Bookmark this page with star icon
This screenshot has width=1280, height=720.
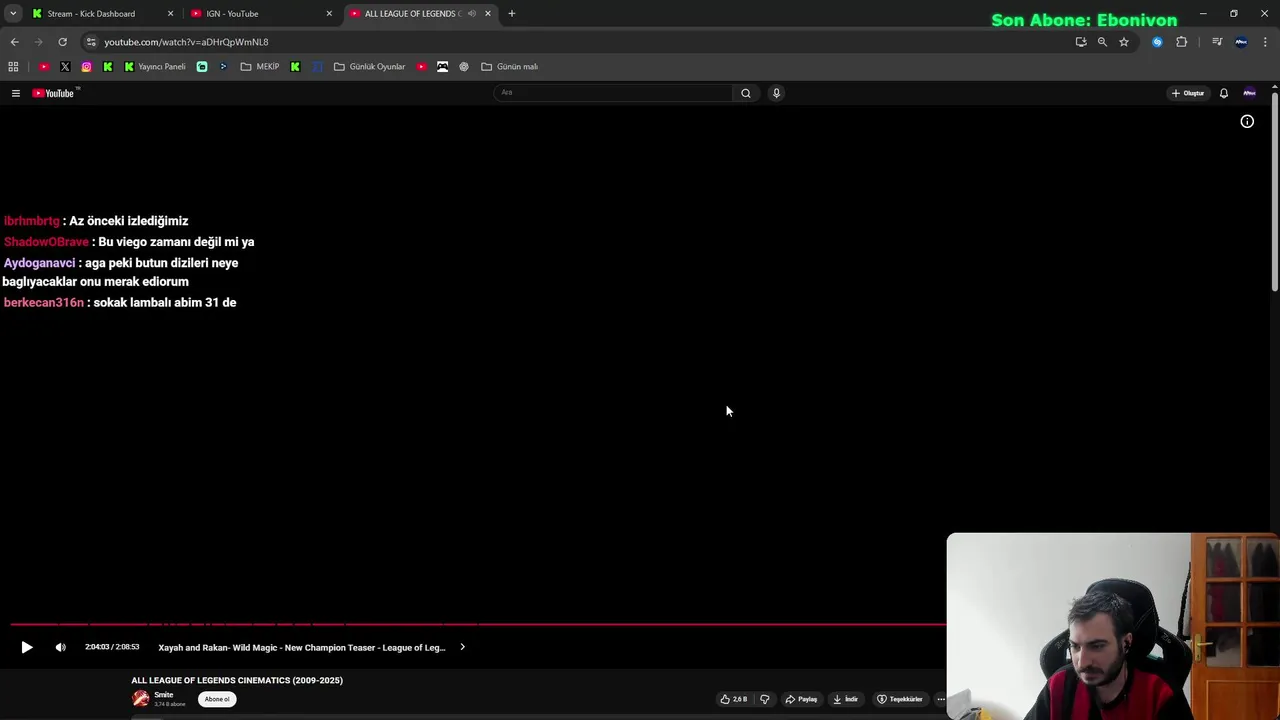1124,42
